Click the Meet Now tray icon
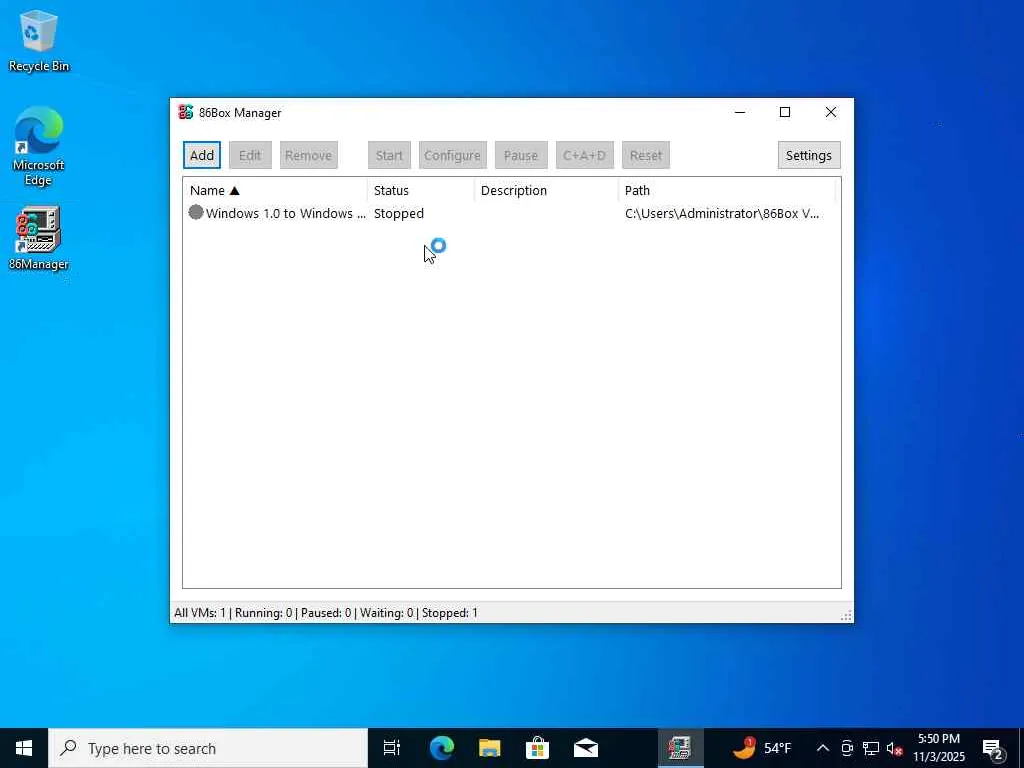Screen dimensions: 1024x768 [x=847, y=748]
